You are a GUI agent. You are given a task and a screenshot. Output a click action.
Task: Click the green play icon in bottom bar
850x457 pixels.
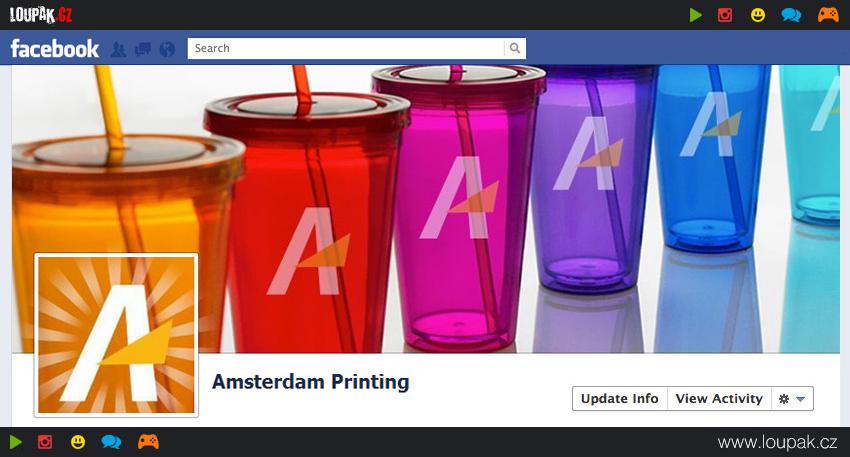pyautogui.click(x=16, y=442)
